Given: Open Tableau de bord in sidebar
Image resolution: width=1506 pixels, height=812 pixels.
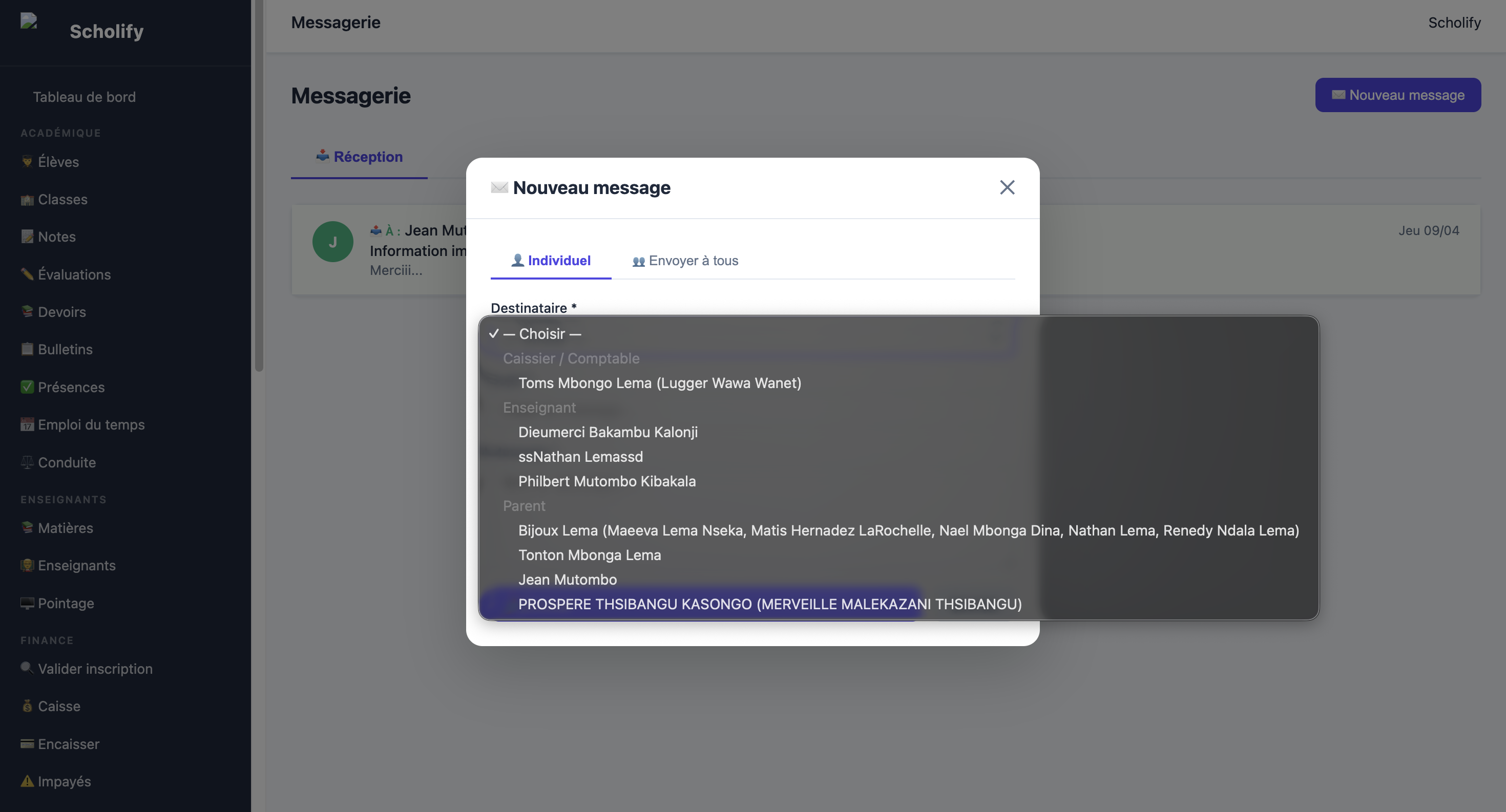Looking at the screenshot, I should pyautogui.click(x=84, y=97).
